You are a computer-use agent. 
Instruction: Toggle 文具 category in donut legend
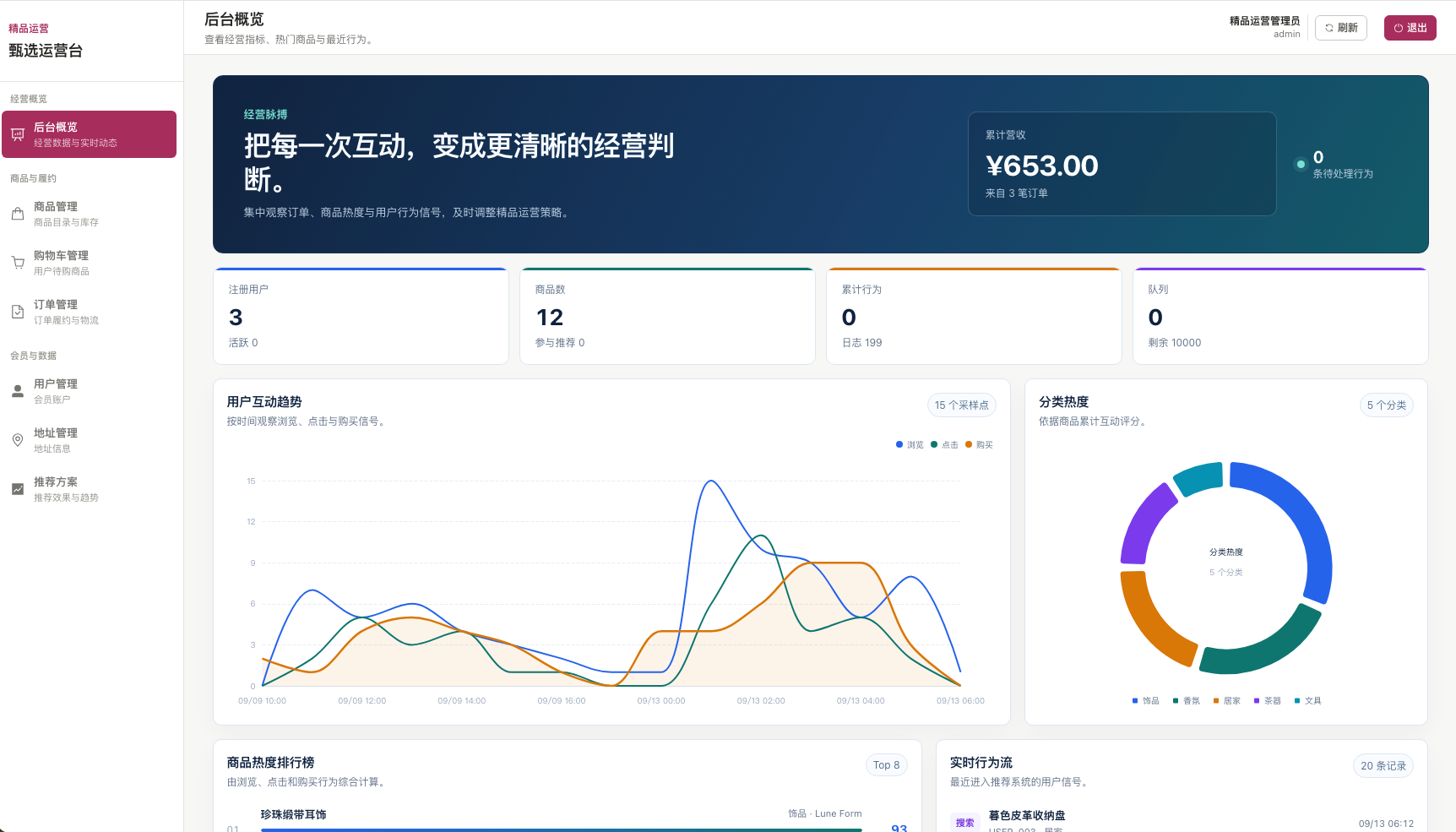click(x=1307, y=700)
